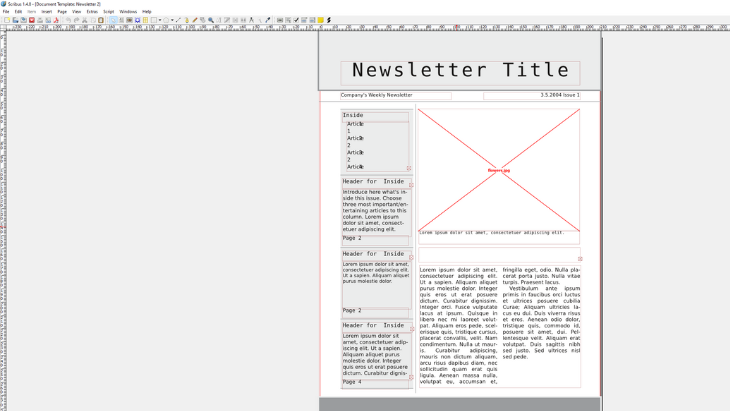Image resolution: width=730 pixels, height=411 pixels.
Task: Select the "Inside" heading frame in the sidebar
Action: (375, 116)
